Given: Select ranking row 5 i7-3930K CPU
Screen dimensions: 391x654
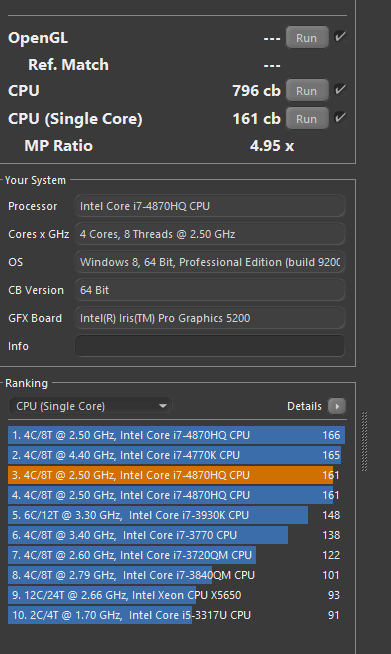Looking at the screenshot, I should 177,515.
